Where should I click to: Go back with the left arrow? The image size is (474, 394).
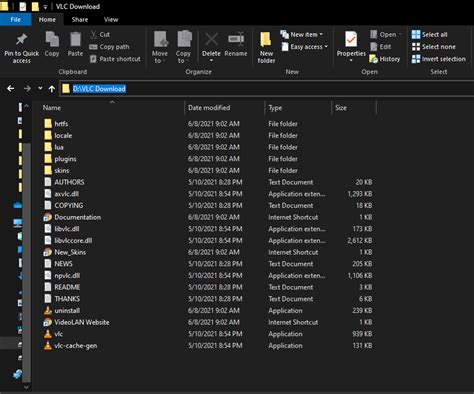coord(11,88)
